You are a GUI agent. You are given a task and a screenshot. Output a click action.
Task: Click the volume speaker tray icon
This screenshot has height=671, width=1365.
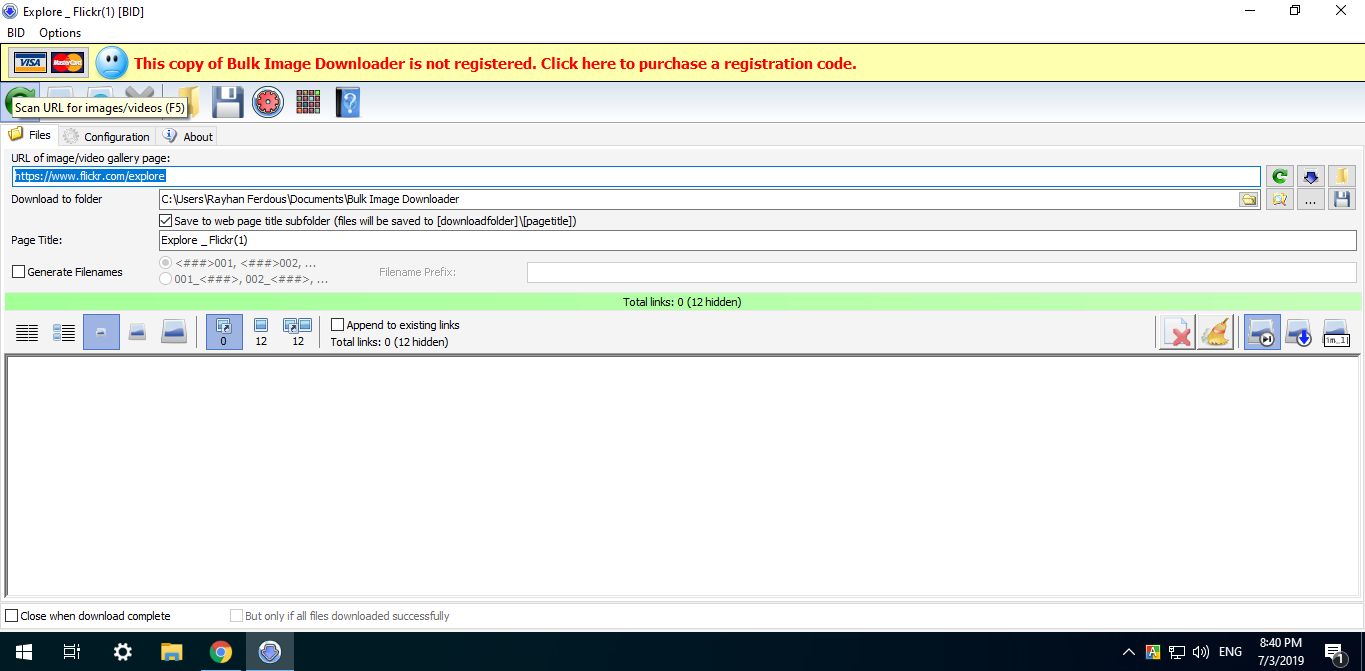[x=1201, y=652]
